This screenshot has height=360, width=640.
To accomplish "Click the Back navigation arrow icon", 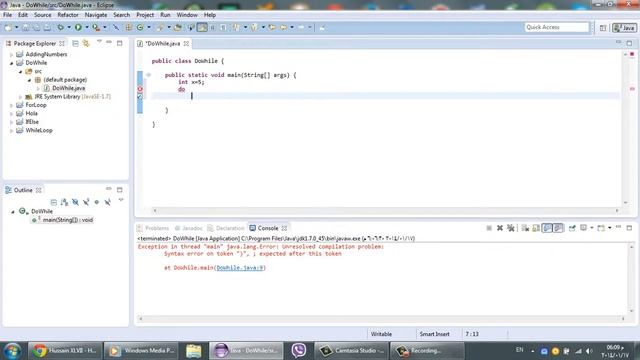I will [x=283, y=27].
